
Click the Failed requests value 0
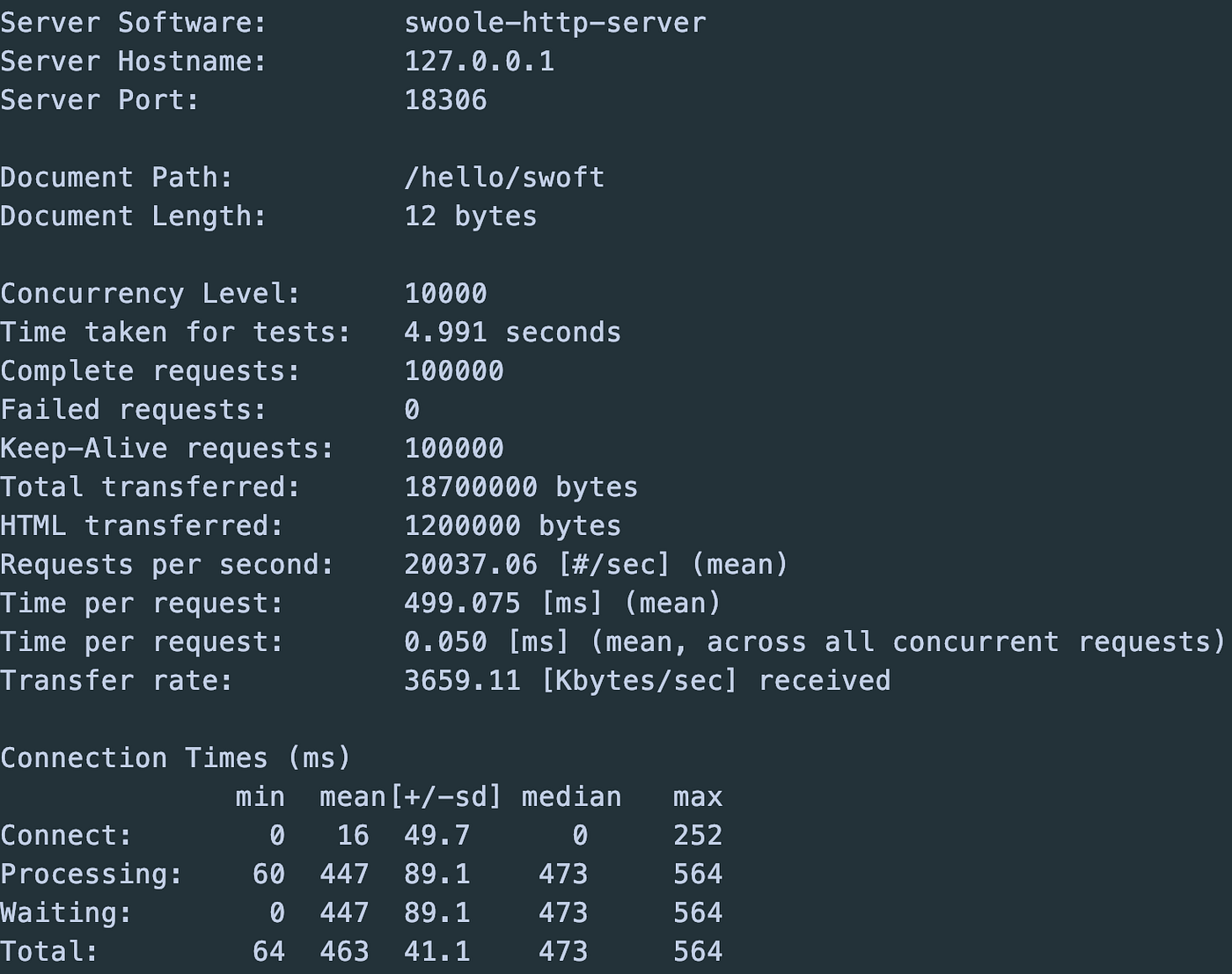click(412, 410)
